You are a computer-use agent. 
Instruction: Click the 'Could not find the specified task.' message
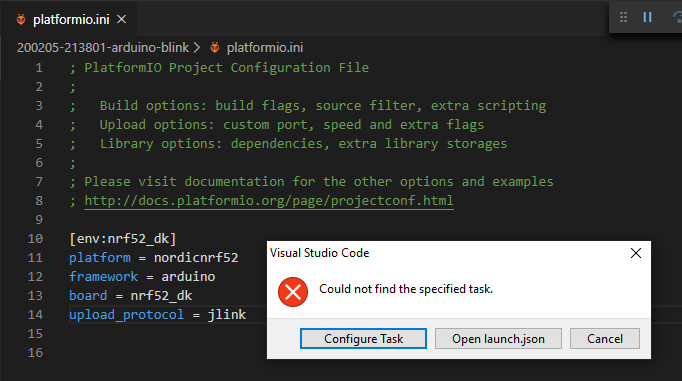(406, 289)
